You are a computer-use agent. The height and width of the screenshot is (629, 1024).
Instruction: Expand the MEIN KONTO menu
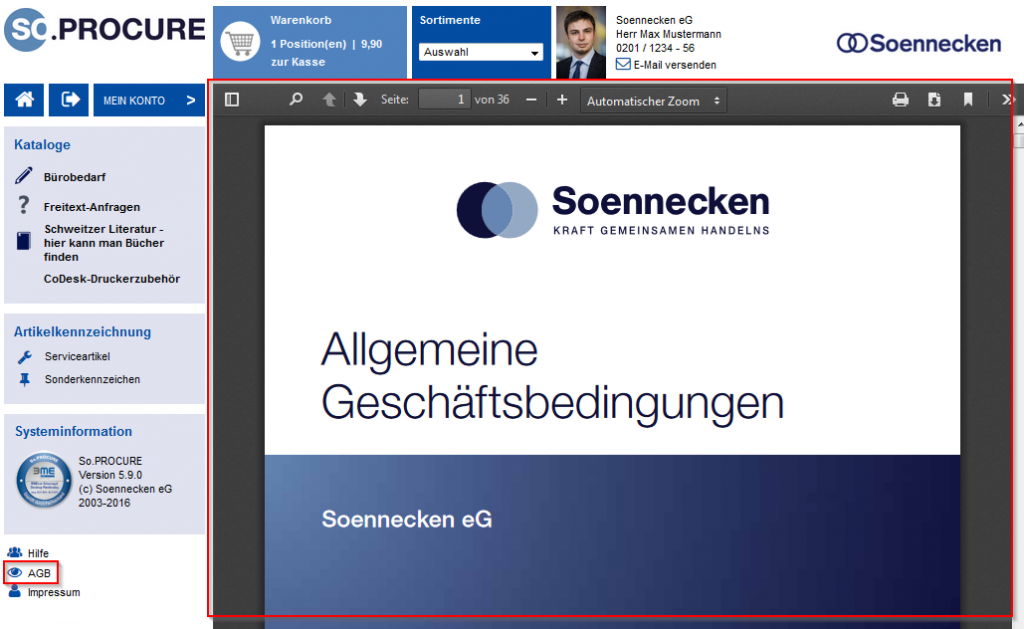click(x=149, y=100)
